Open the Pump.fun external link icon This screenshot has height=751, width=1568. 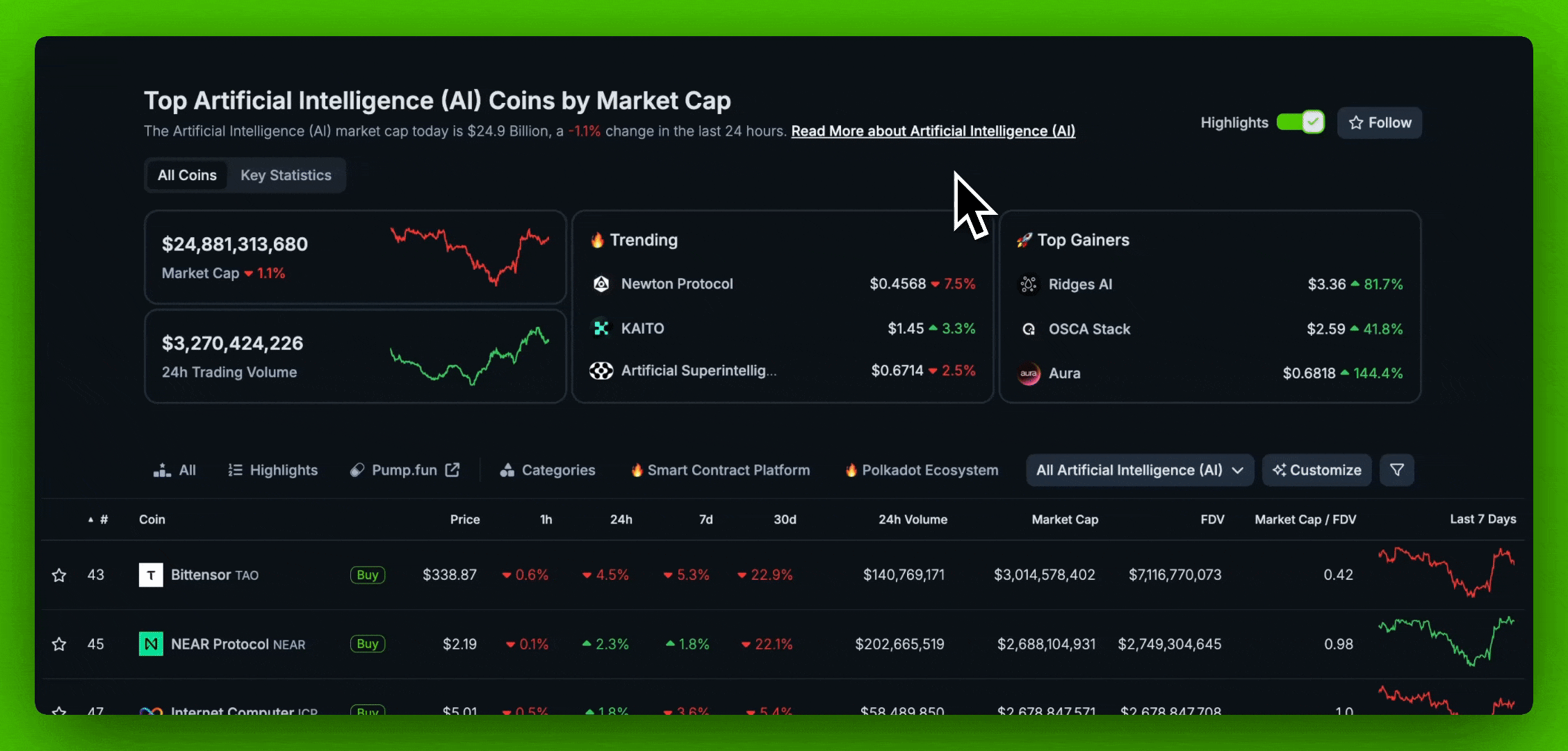coord(452,470)
